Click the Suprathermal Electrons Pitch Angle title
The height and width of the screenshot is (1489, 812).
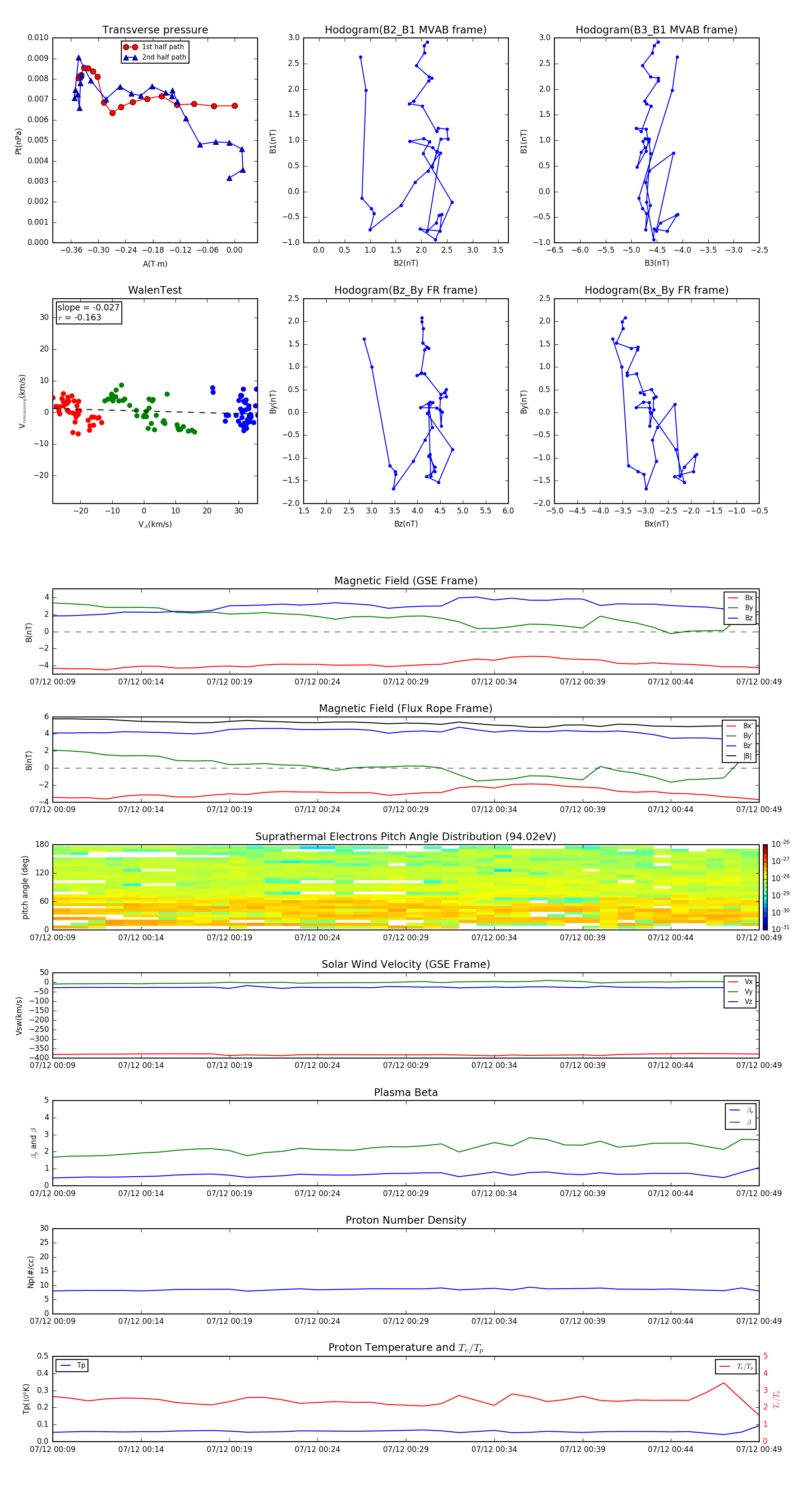pos(406,837)
